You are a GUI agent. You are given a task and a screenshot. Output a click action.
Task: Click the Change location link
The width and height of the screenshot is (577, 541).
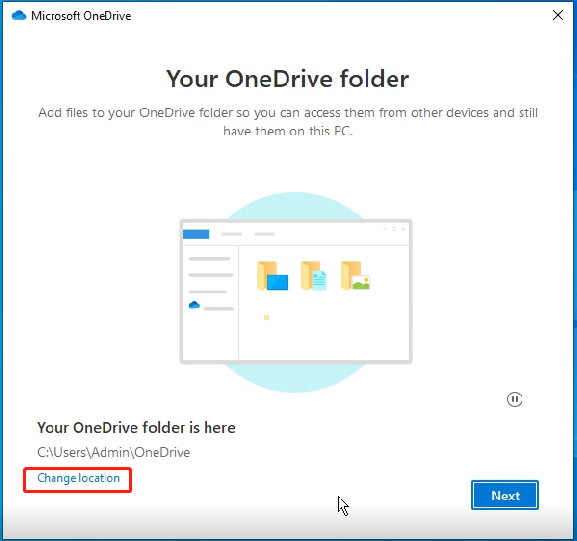[x=78, y=478]
